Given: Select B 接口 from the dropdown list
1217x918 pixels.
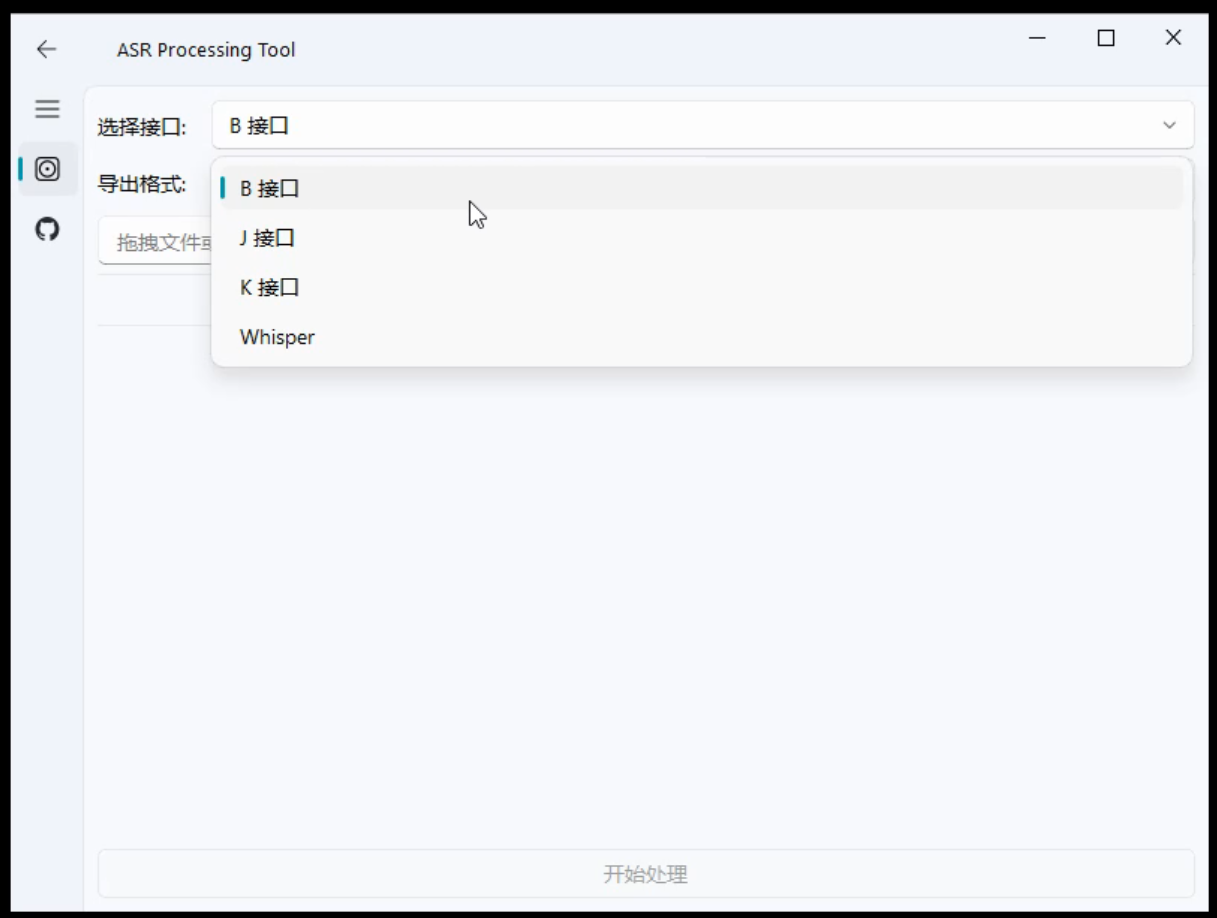Looking at the screenshot, I should click(x=270, y=188).
